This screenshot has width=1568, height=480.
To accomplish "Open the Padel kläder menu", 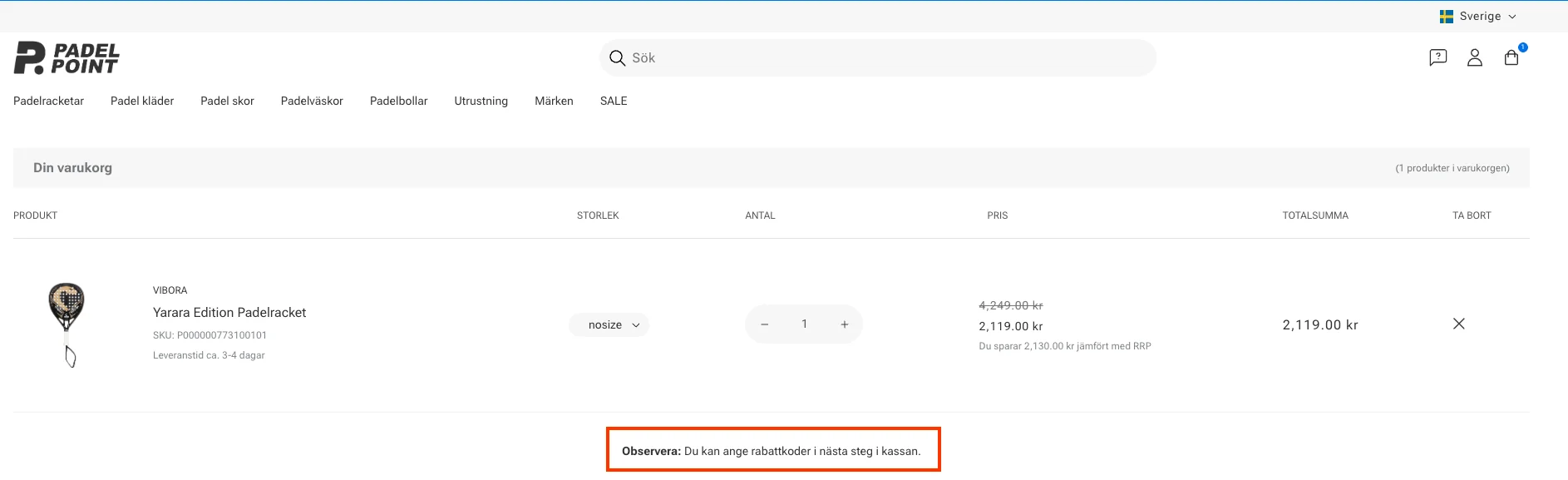I will point(142,101).
